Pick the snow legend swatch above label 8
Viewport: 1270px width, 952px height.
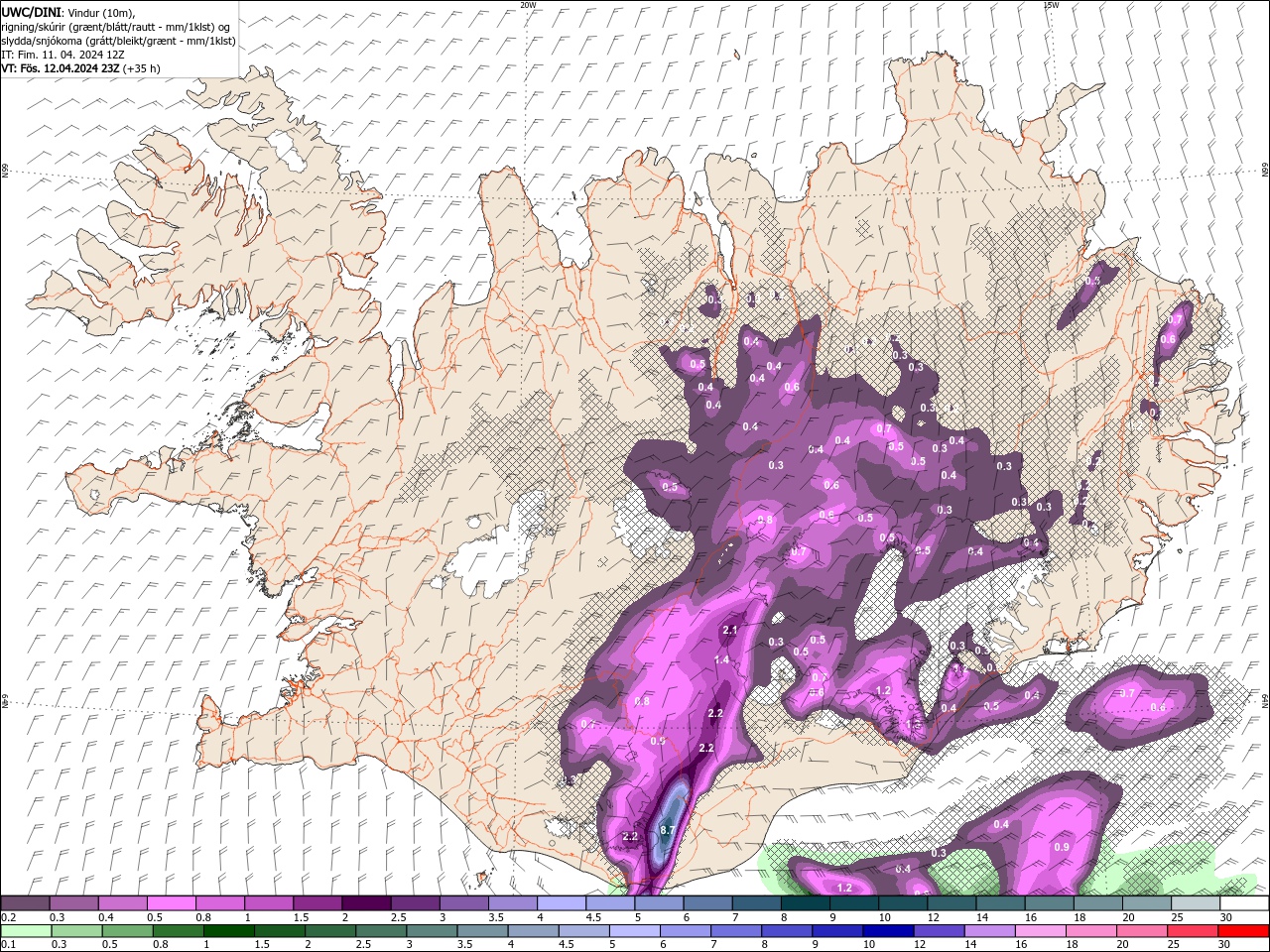[805, 903]
